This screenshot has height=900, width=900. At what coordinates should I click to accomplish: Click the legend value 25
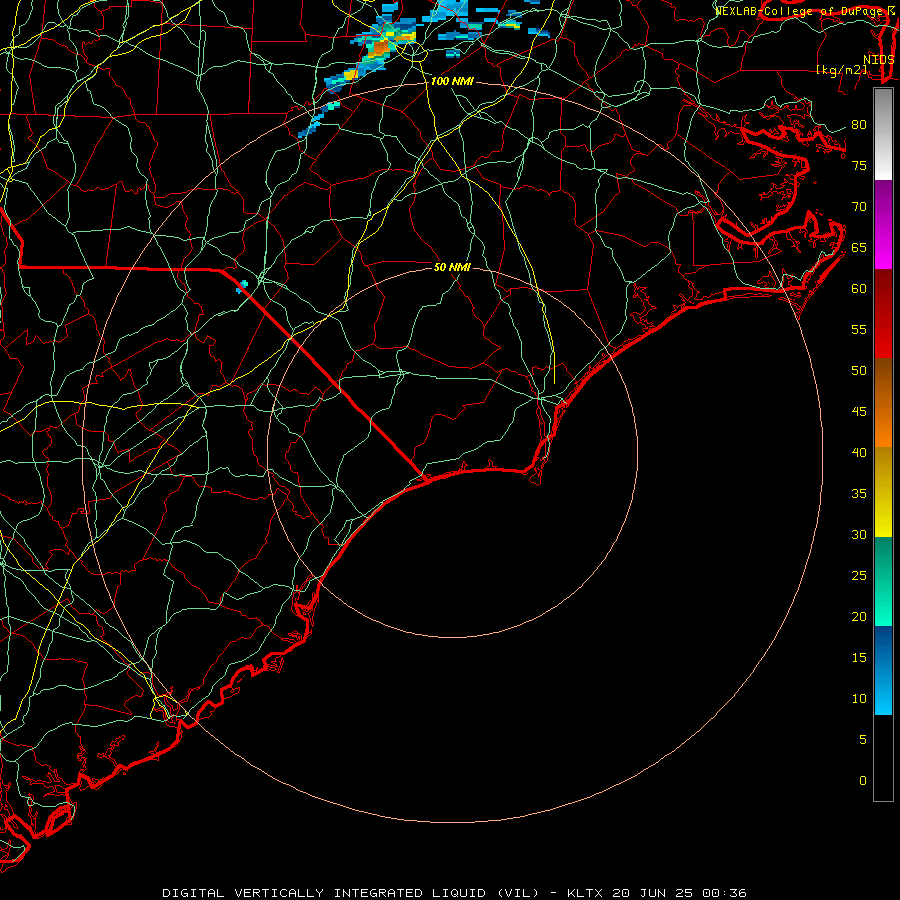click(x=859, y=575)
